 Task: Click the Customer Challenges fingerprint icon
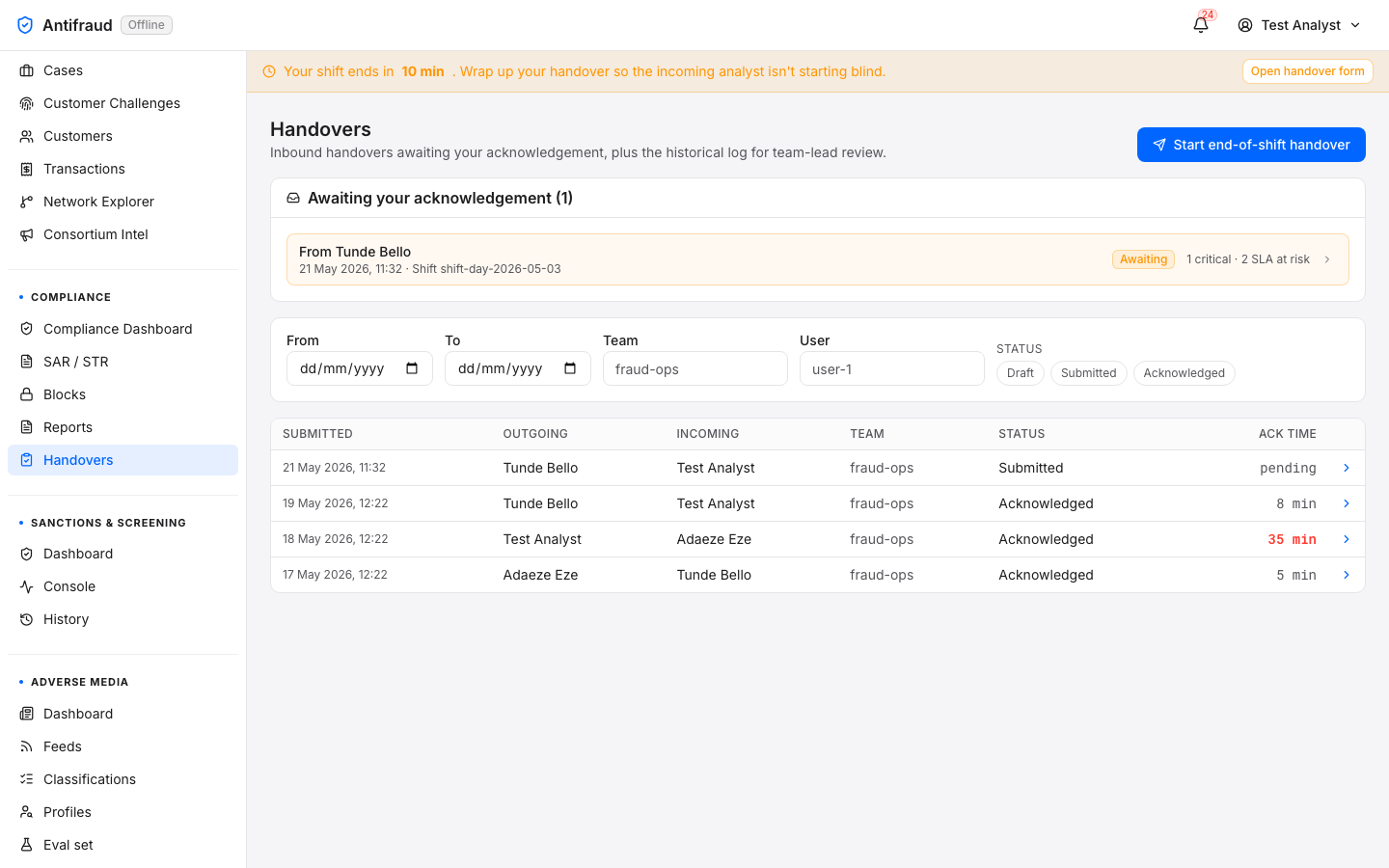click(x=27, y=103)
